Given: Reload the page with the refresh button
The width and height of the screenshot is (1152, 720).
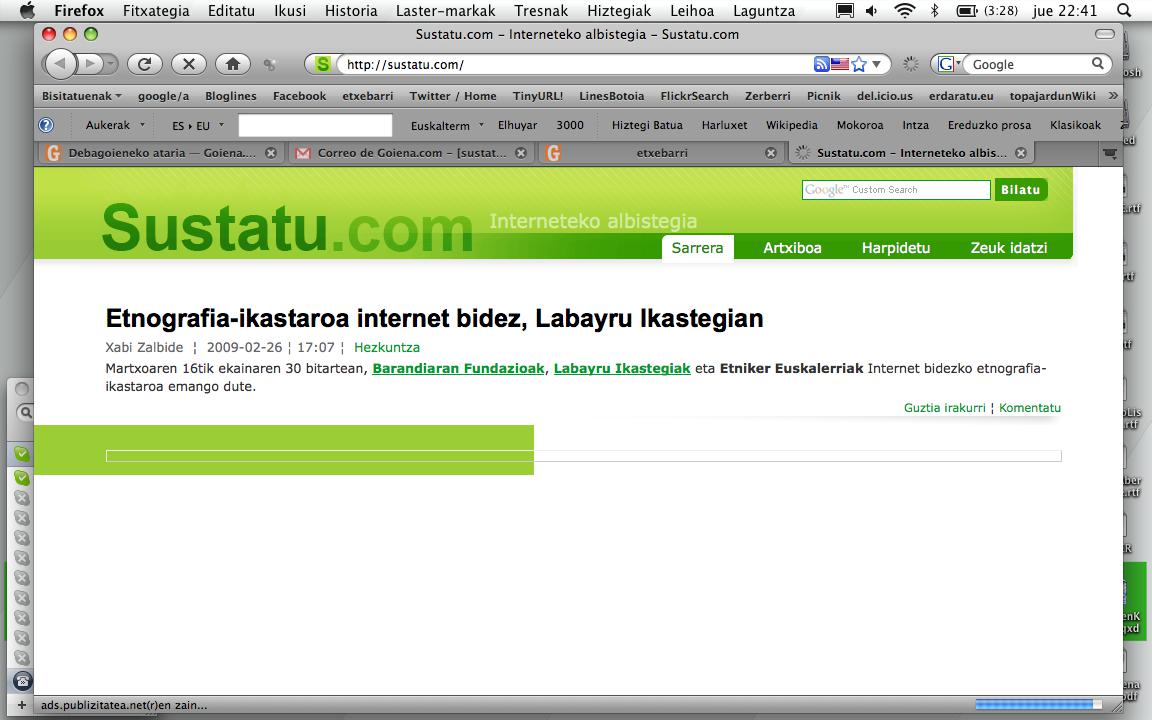Looking at the screenshot, I should (x=145, y=64).
